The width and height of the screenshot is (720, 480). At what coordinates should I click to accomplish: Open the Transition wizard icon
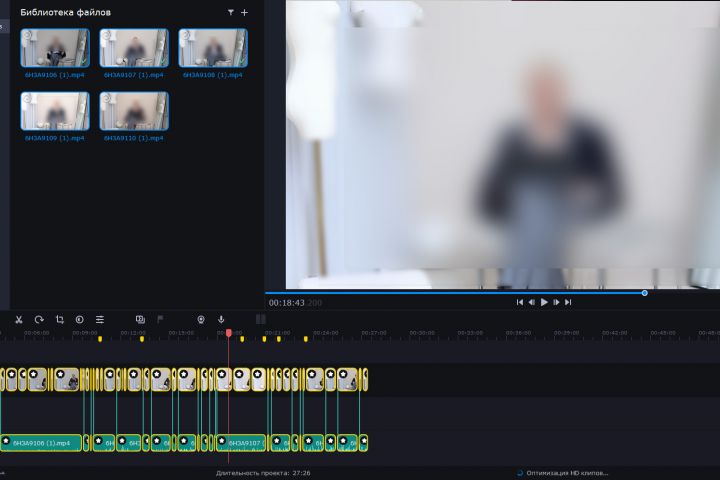(x=140, y=319)
